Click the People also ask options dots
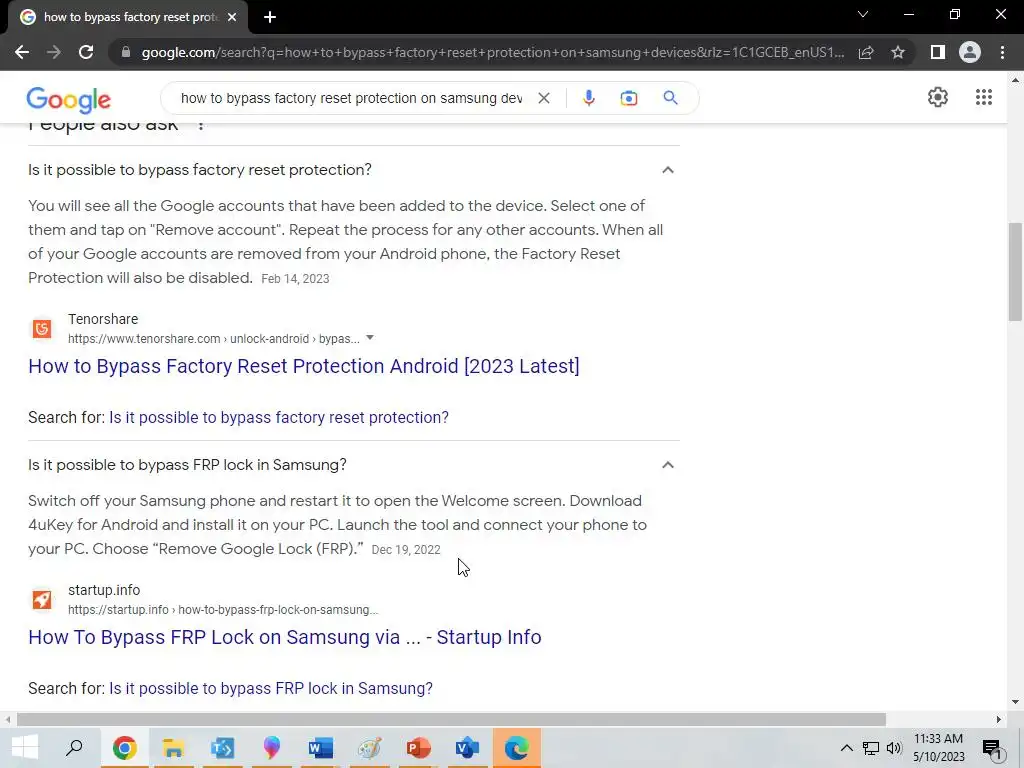 (x=200, y=125)
